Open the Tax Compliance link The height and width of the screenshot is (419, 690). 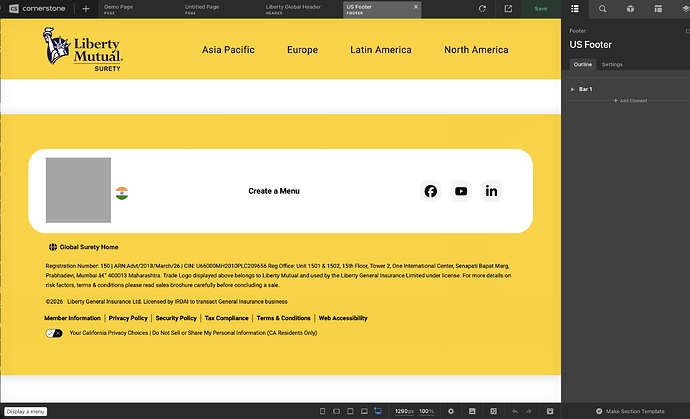click(227, 318)
